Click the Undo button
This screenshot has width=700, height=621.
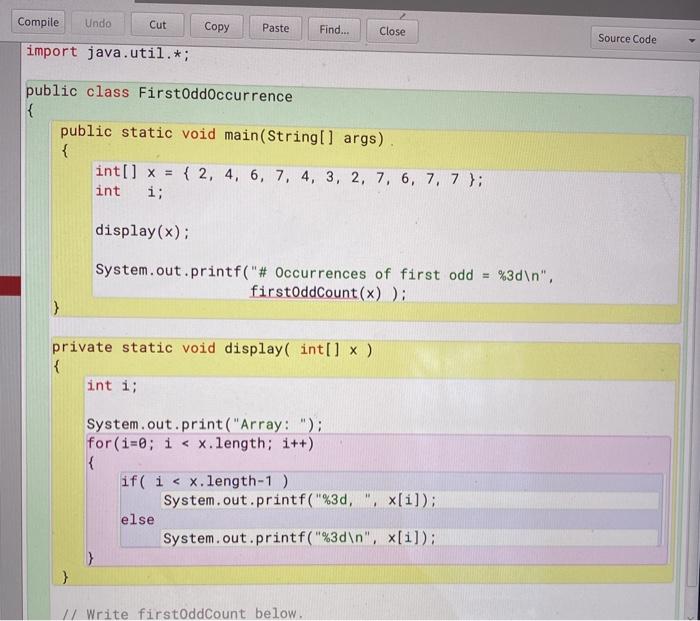click(98, 24)
